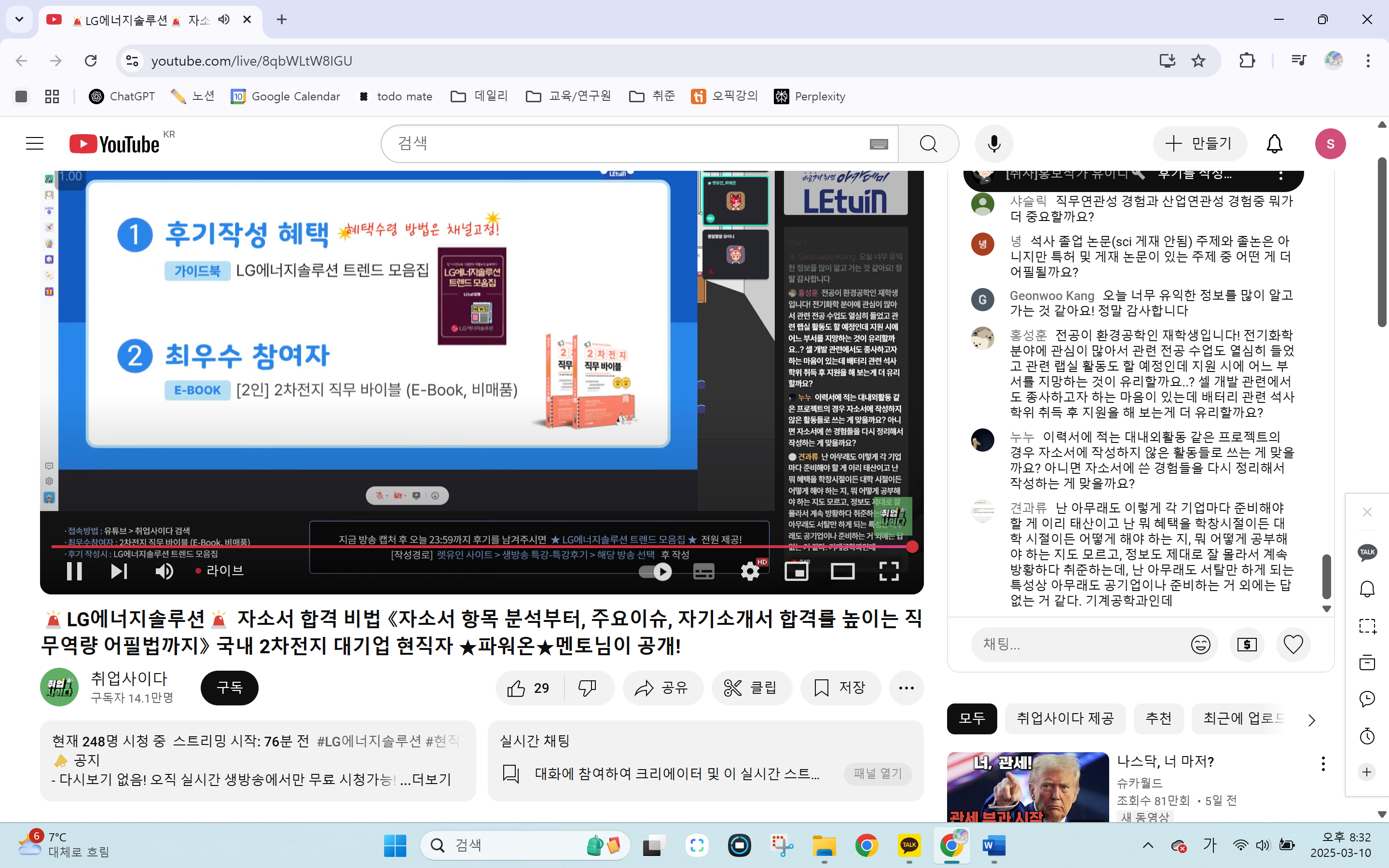Switch to theater mode view

pyautogui.click(x=842, y=571)
